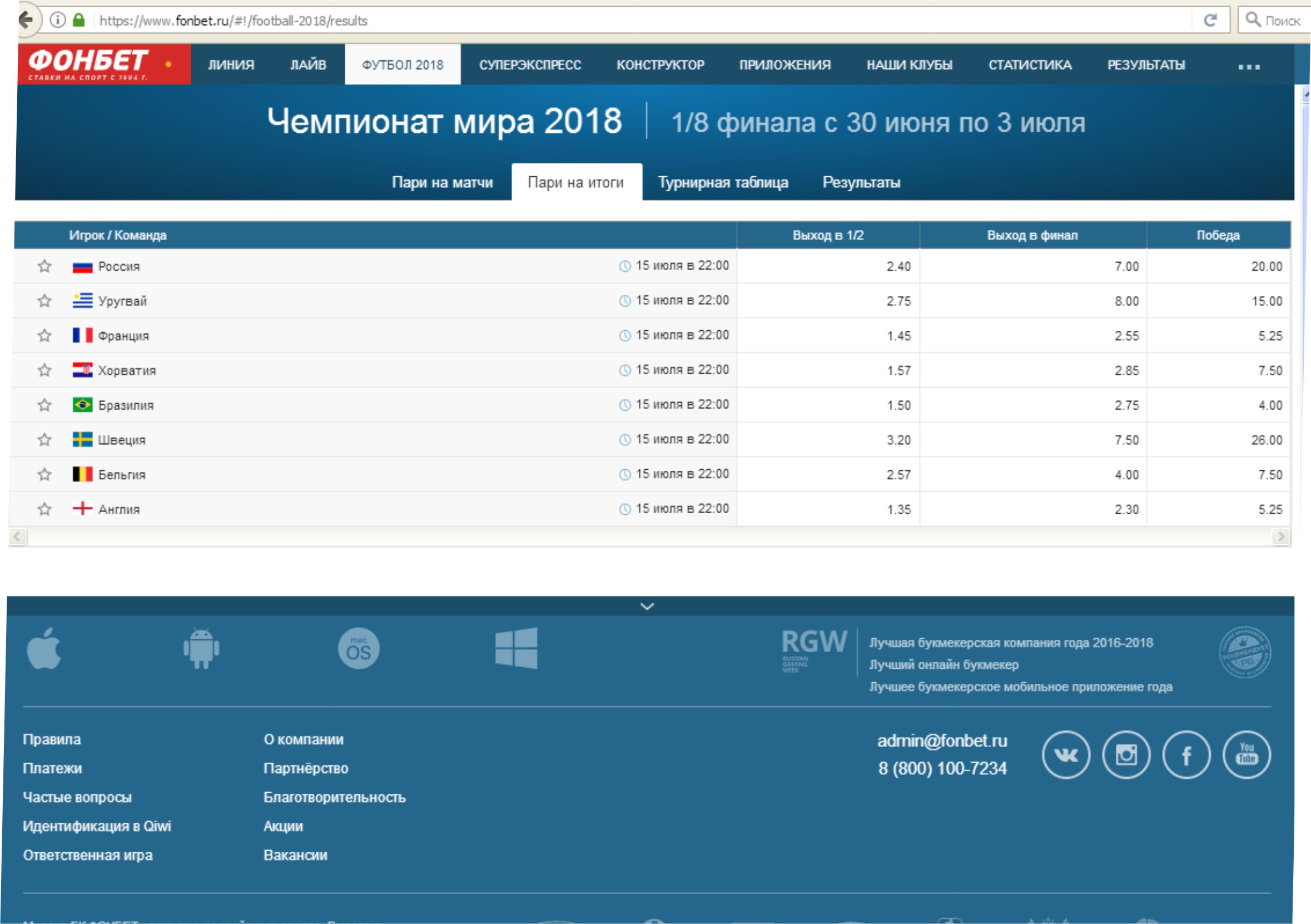Open the Вакансии footer link
The width and height of the screenshot is (1311, 924).
295,855
